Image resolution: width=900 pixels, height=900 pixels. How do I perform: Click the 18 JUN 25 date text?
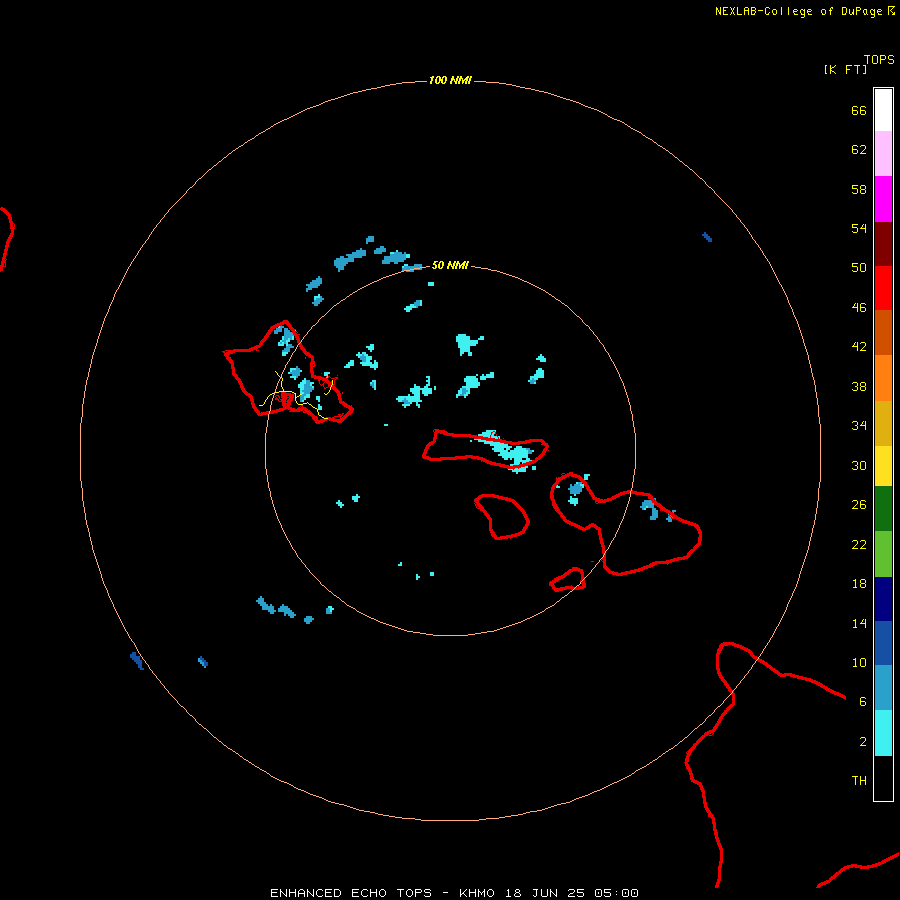coord(545,893)
